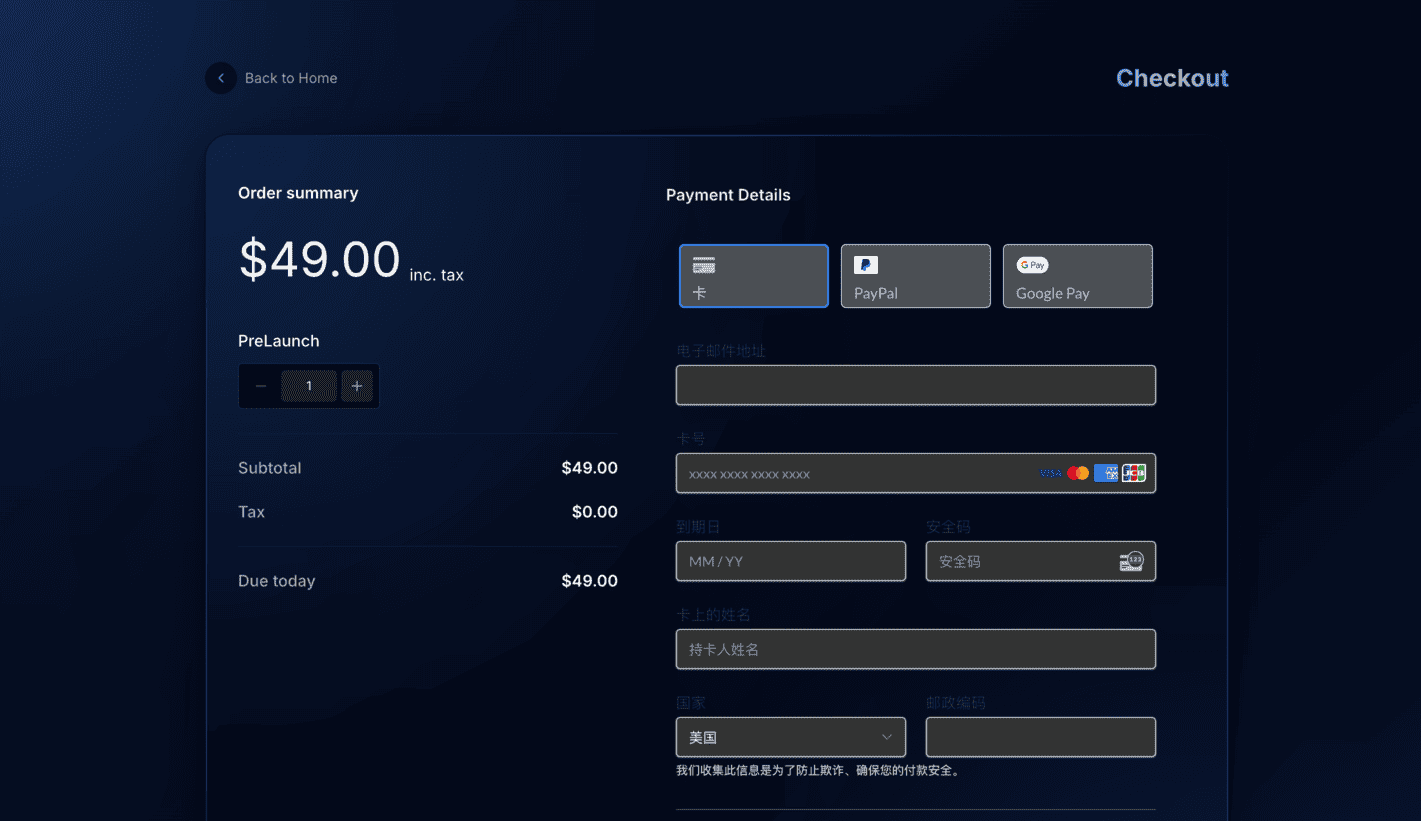Open the country dropdown showing 美国

[790, 737]
